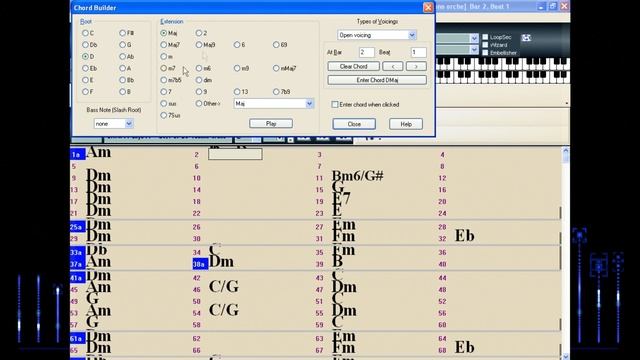Choose the m9 extension
Image resolution: width=640 pixels, height=360 pixels.
(237, 68)
